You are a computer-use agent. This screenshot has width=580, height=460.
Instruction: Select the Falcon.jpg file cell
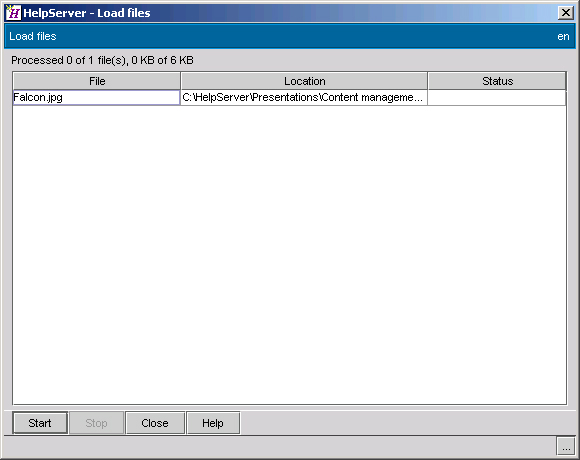(97, 98)
